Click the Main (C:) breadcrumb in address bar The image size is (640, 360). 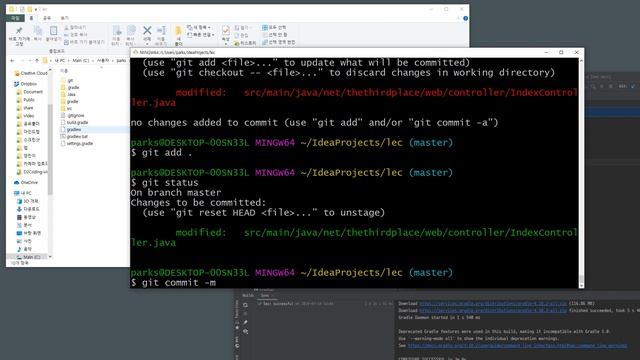pyautogui.click(x=81, y=60)
